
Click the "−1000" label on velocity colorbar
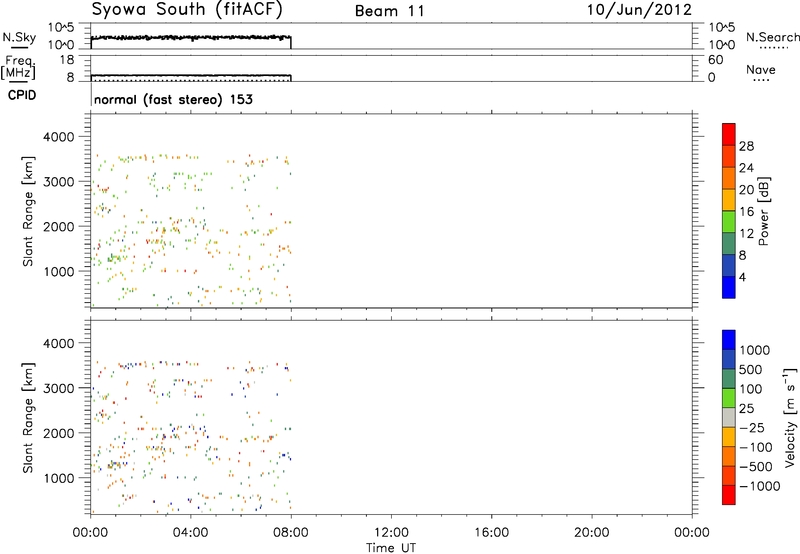759,486
